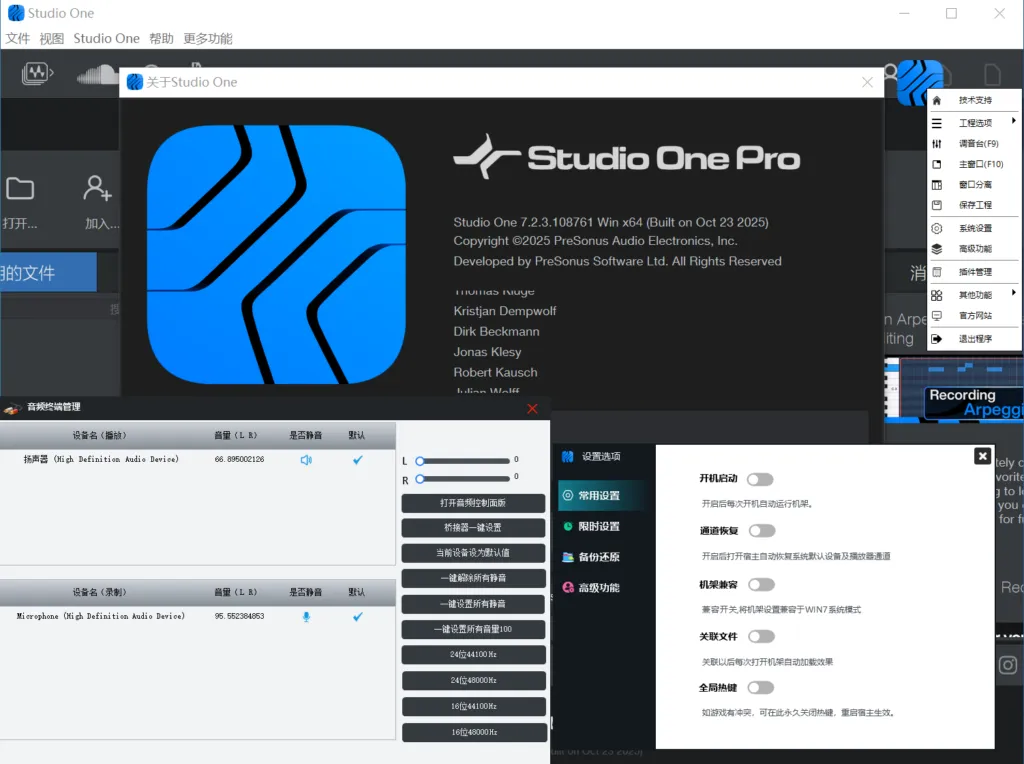
Task: Enable the 机架兼容 WIN7 compatibility toggle
Action: point(760,583)
